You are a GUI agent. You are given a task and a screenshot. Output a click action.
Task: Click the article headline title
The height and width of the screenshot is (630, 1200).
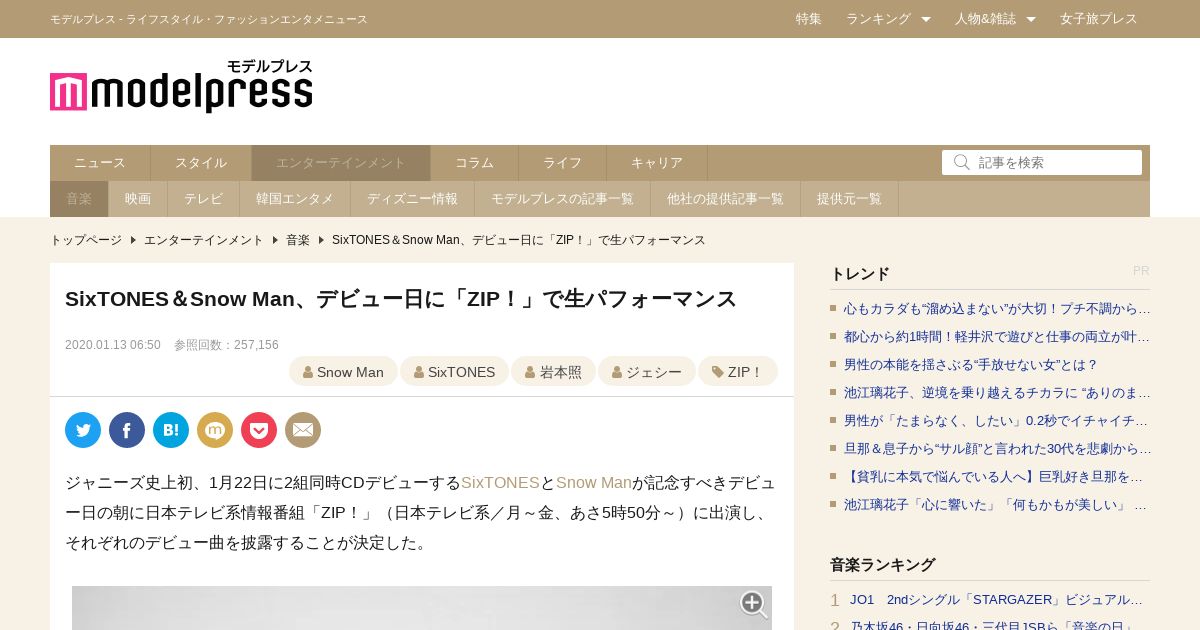point(401,299)
